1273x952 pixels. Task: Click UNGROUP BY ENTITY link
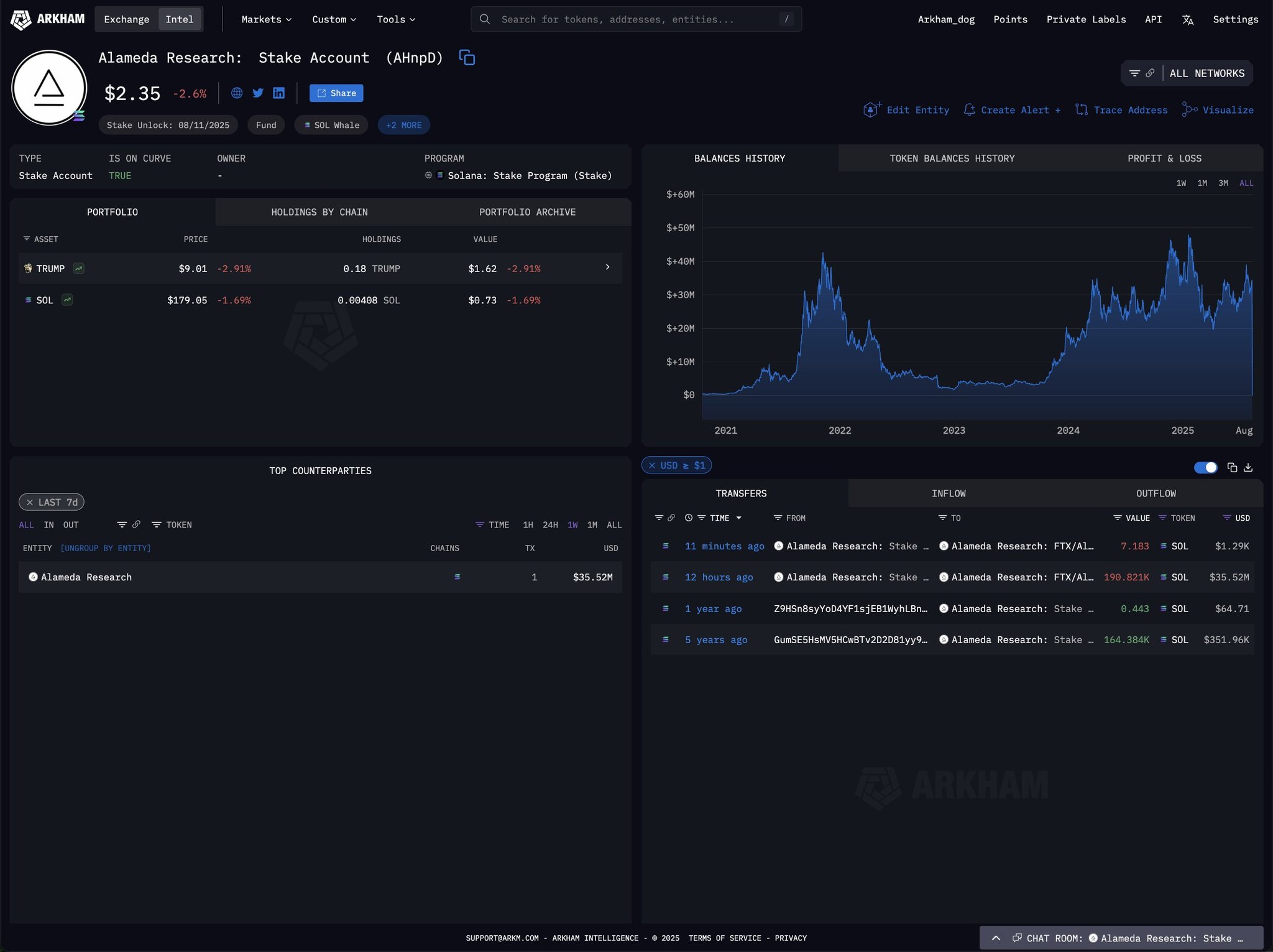106,548
